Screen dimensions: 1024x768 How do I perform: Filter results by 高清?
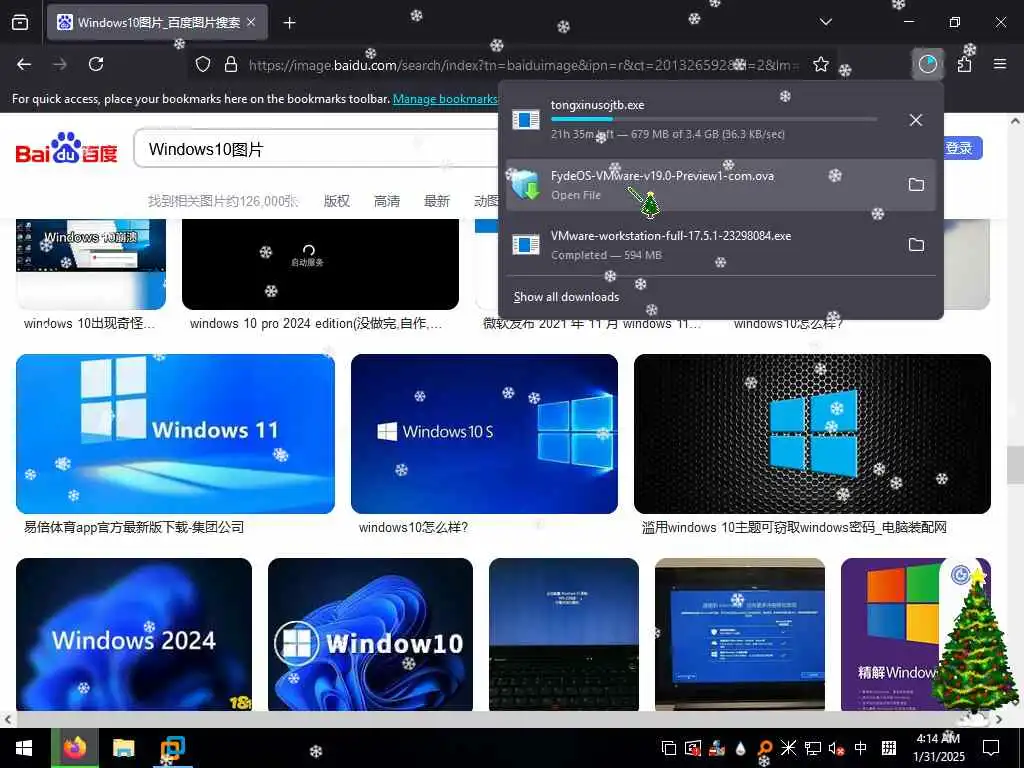pos(387,201)
